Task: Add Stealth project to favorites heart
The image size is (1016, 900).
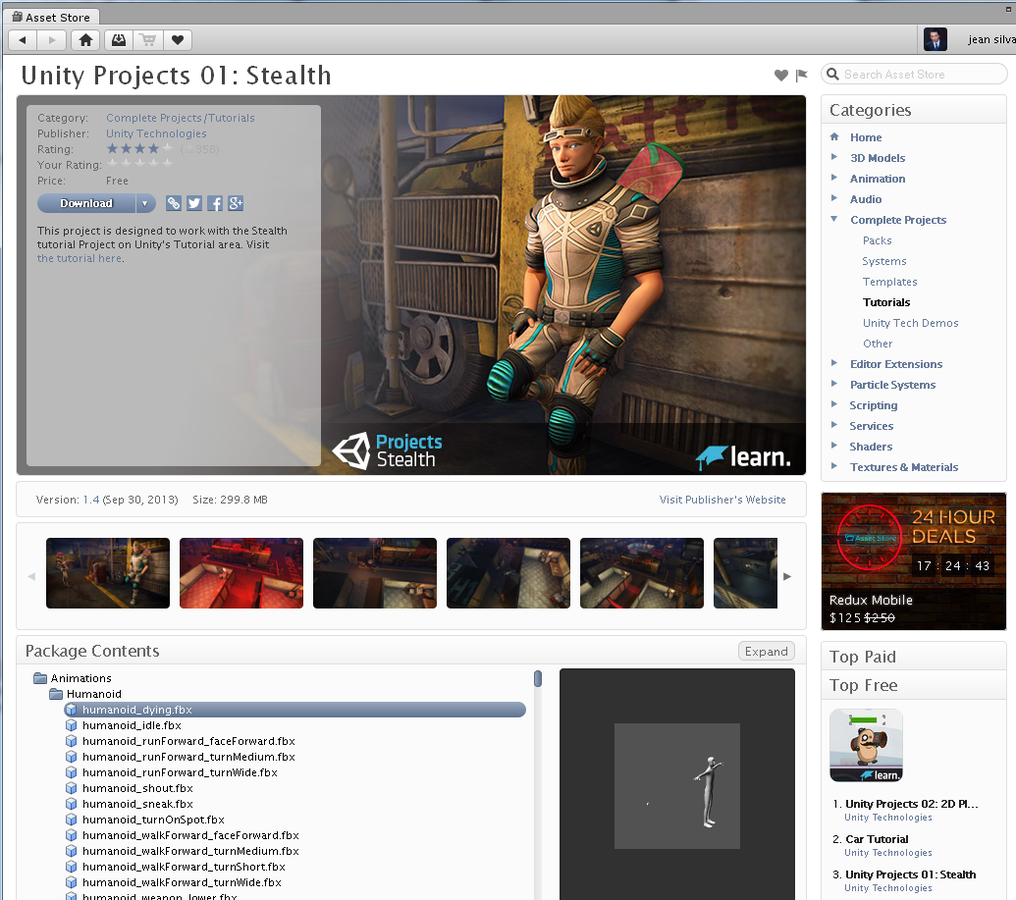Action: pyautogui.click(x=781, y=75)
